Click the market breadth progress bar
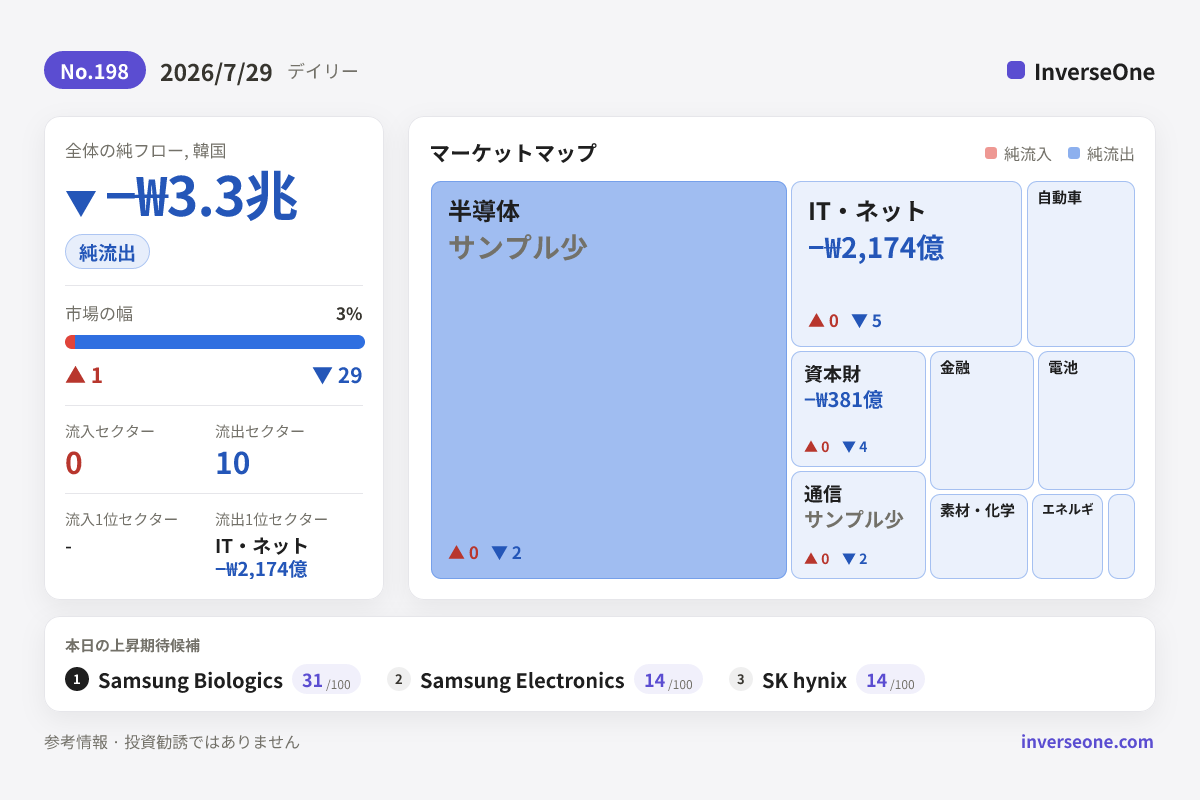1200x800 pixels. pyautogui.click(x=215, y=342)
